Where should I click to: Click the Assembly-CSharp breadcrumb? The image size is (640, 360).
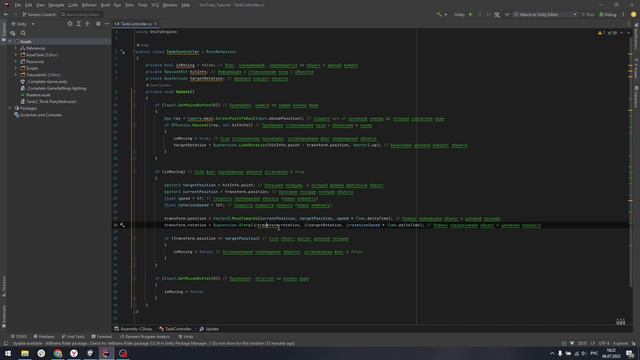pyautogui.click(x=133, y=329)
